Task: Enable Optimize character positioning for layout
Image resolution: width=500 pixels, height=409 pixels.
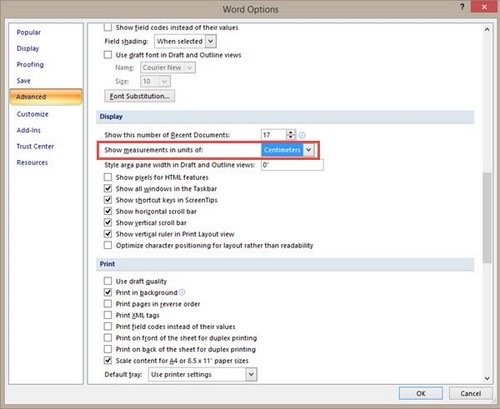Action: click(108, 245)
